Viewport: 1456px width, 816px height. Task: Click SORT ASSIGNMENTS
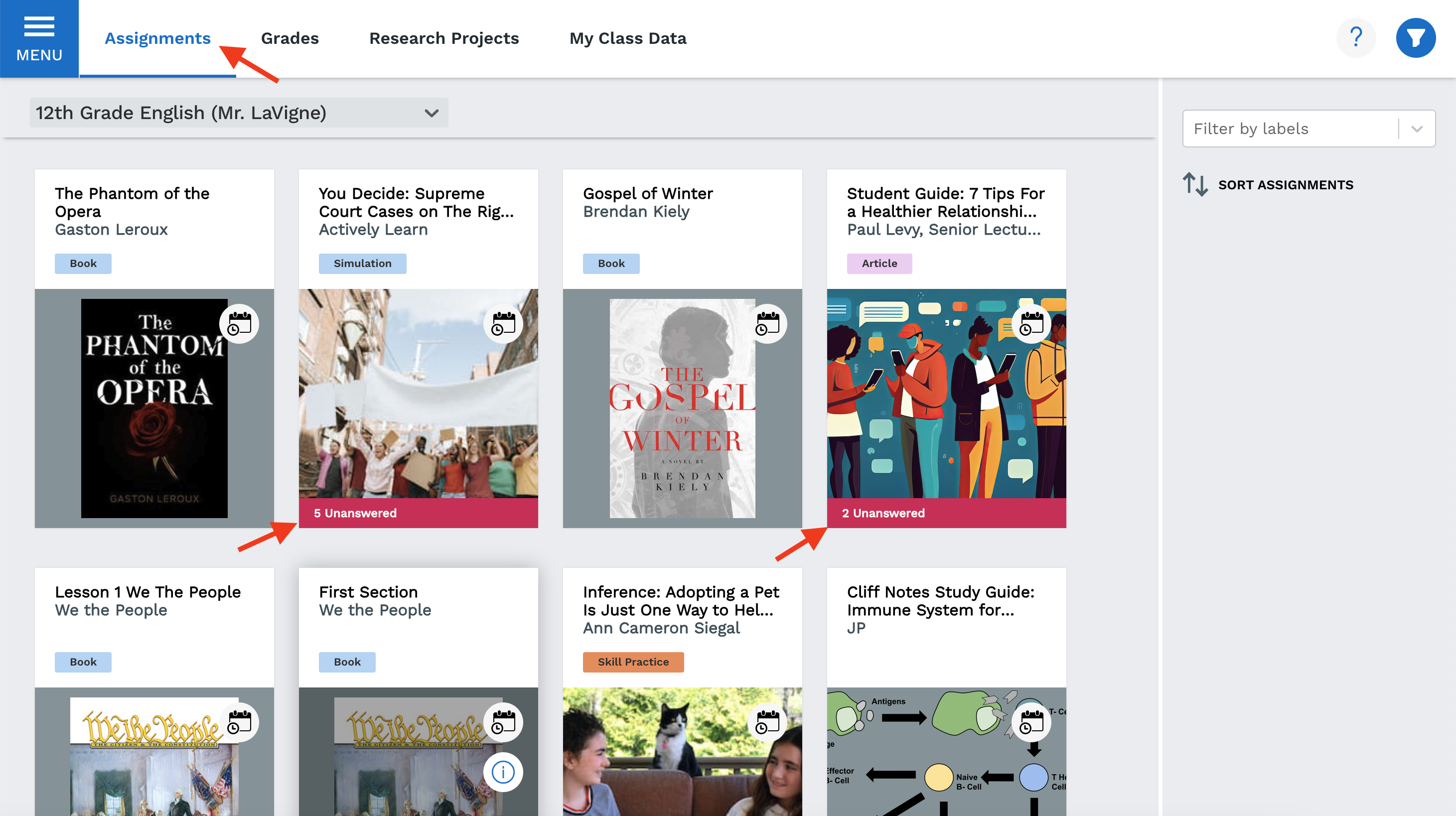[x=1286, y=185]
